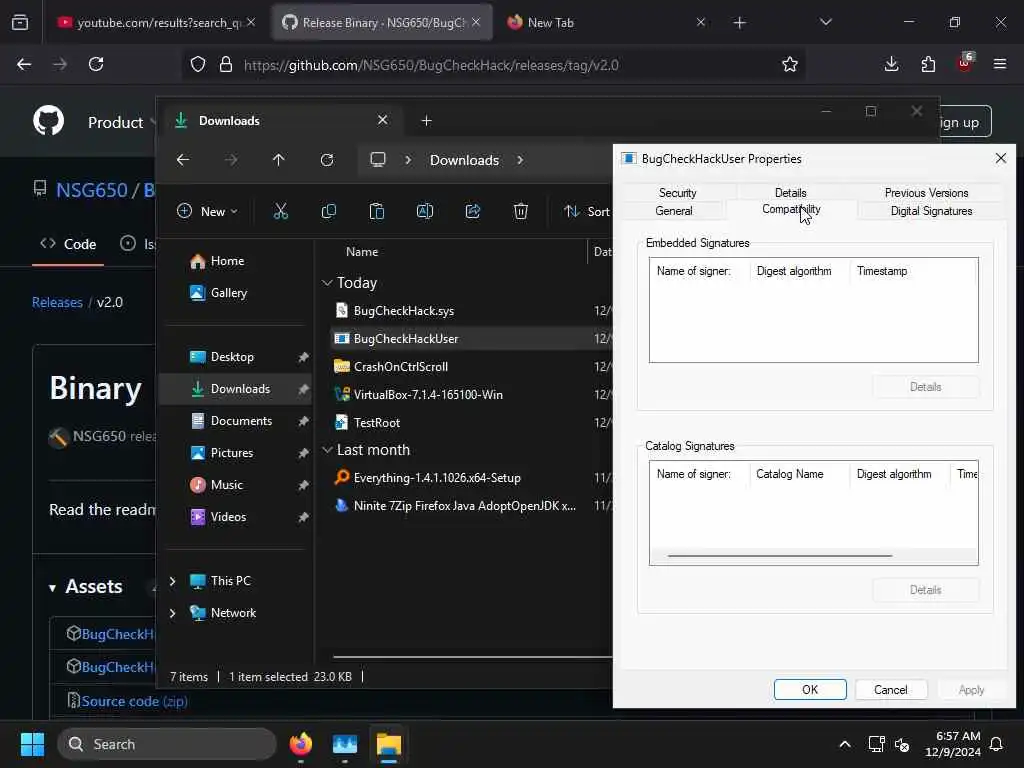Open the New dropdown in Explorer
Image resolution: width=1024 pixels, height=768 pixels.
207,211
